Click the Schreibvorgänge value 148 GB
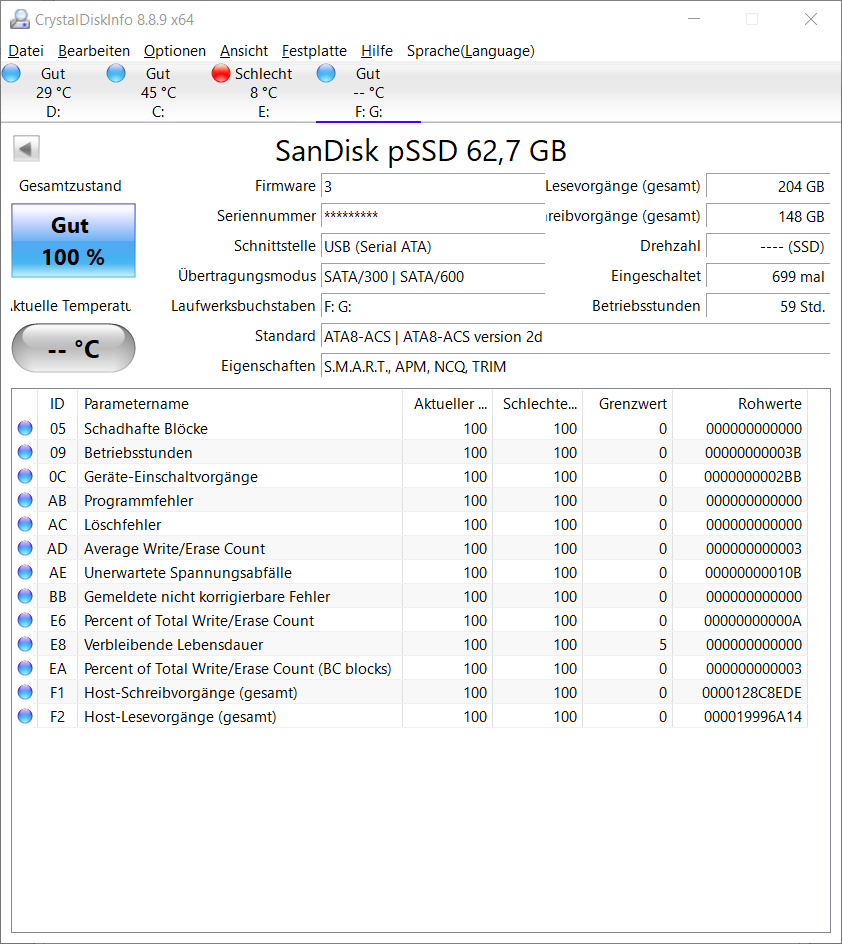842x944 pixels. coord(768,216)
